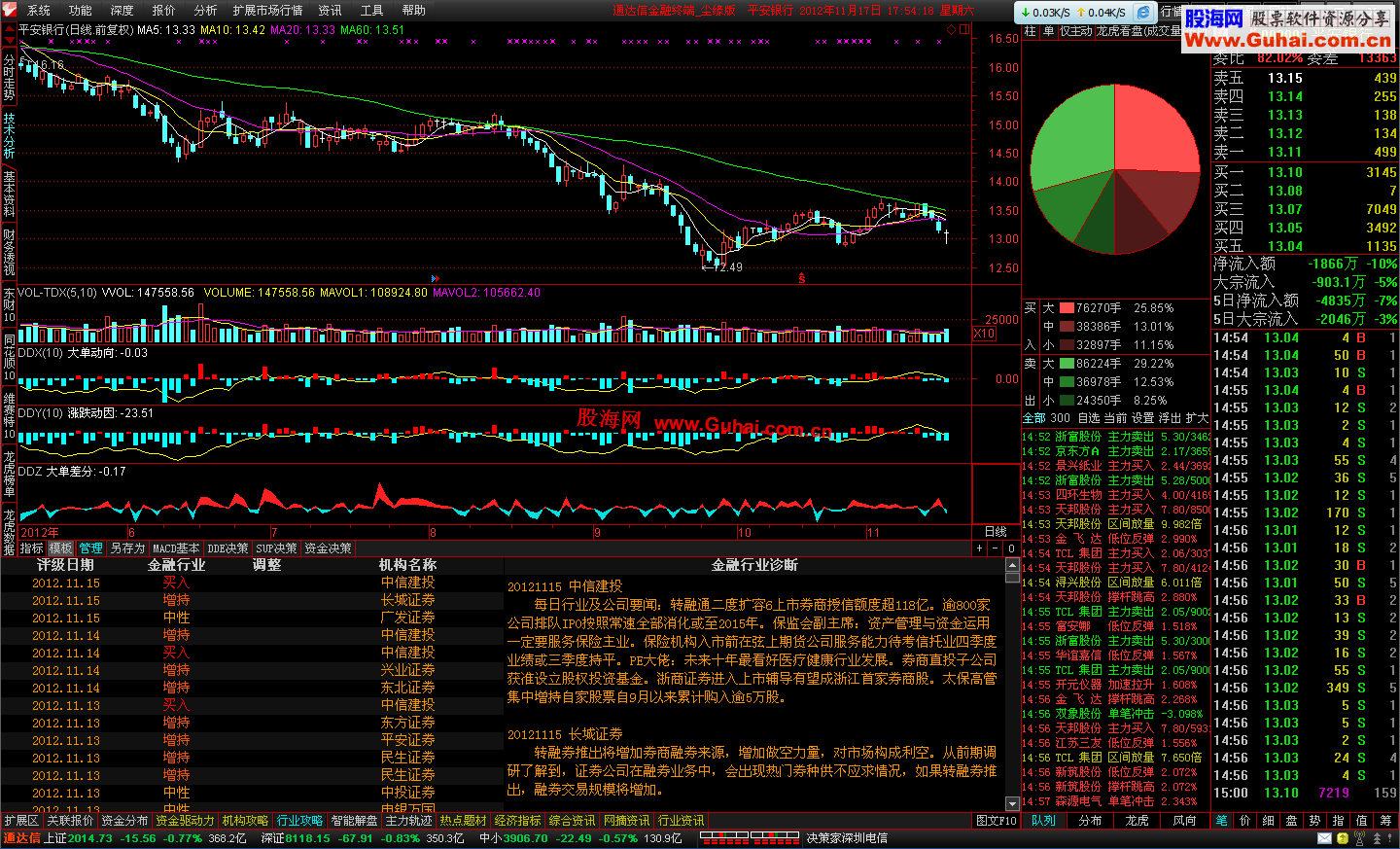Switch to the 队列 tab
This screenshot has height=849, width=1400.
(1044, 821)
